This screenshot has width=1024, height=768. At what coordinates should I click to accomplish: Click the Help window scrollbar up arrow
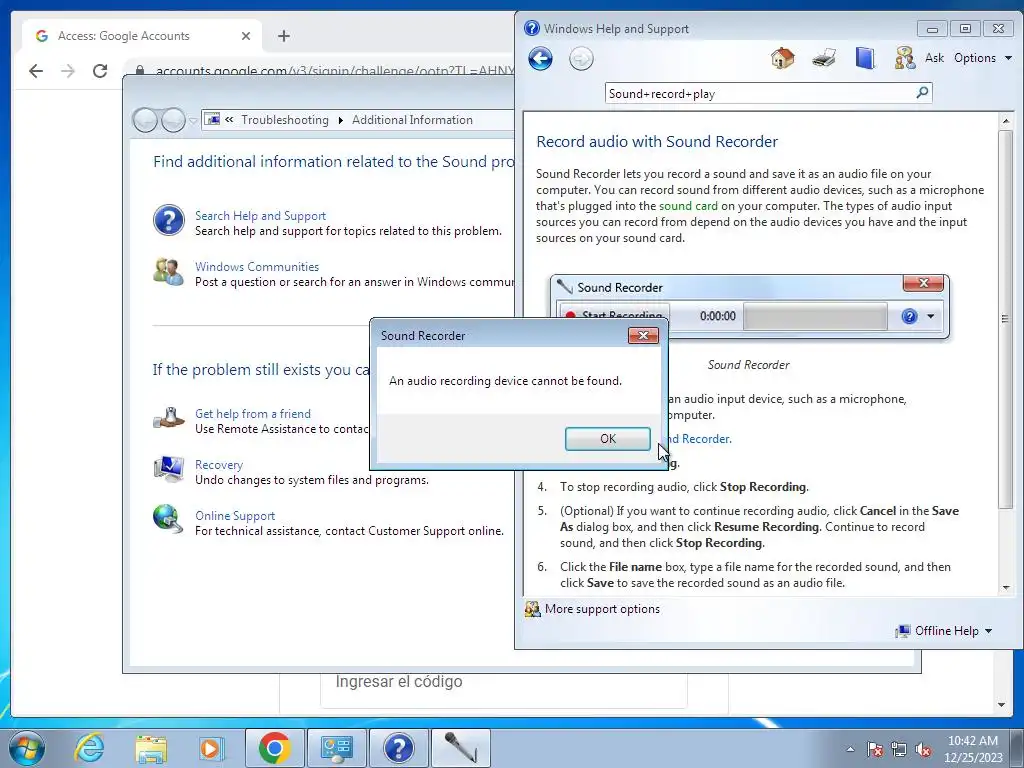click(1006, 121)
